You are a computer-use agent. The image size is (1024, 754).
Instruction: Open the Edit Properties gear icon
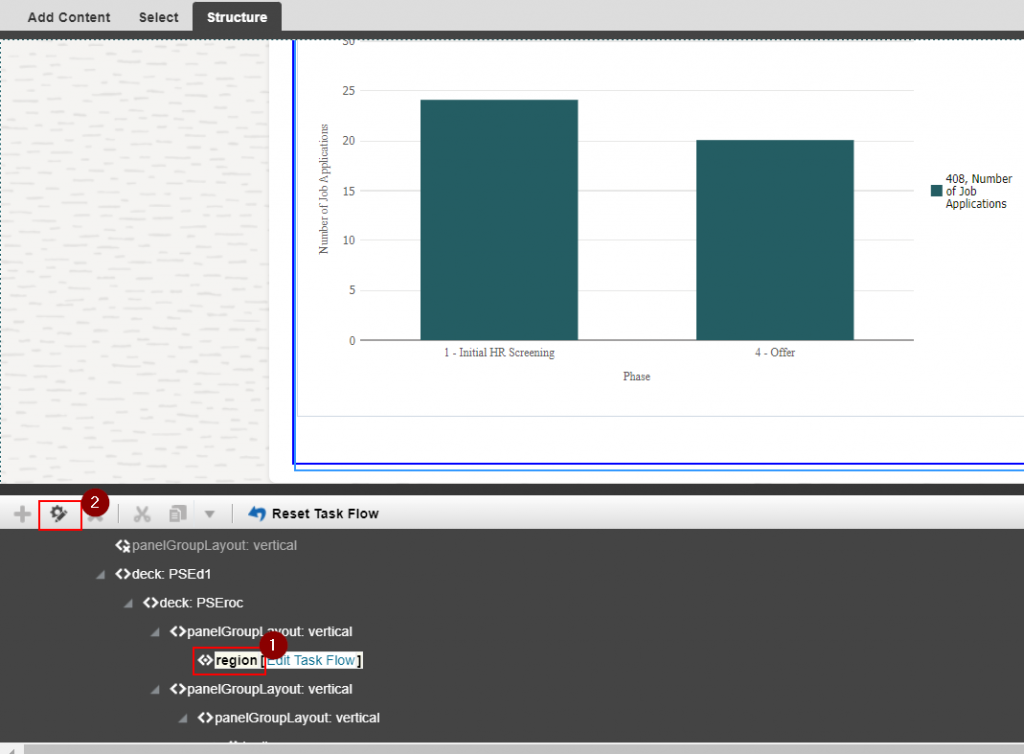[x=58, y=513]
